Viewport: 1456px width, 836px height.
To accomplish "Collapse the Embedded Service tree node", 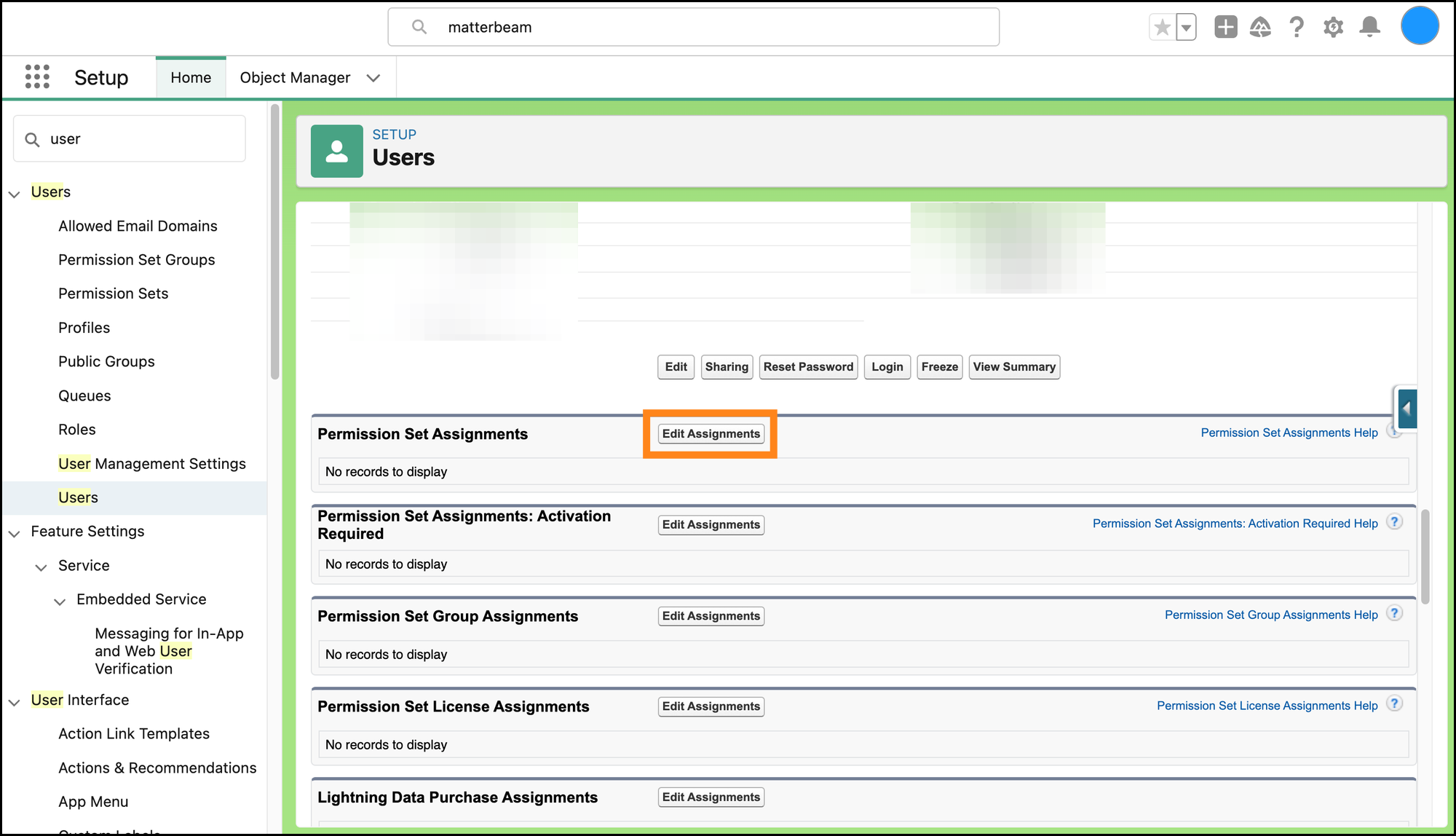I will point(60,601).
